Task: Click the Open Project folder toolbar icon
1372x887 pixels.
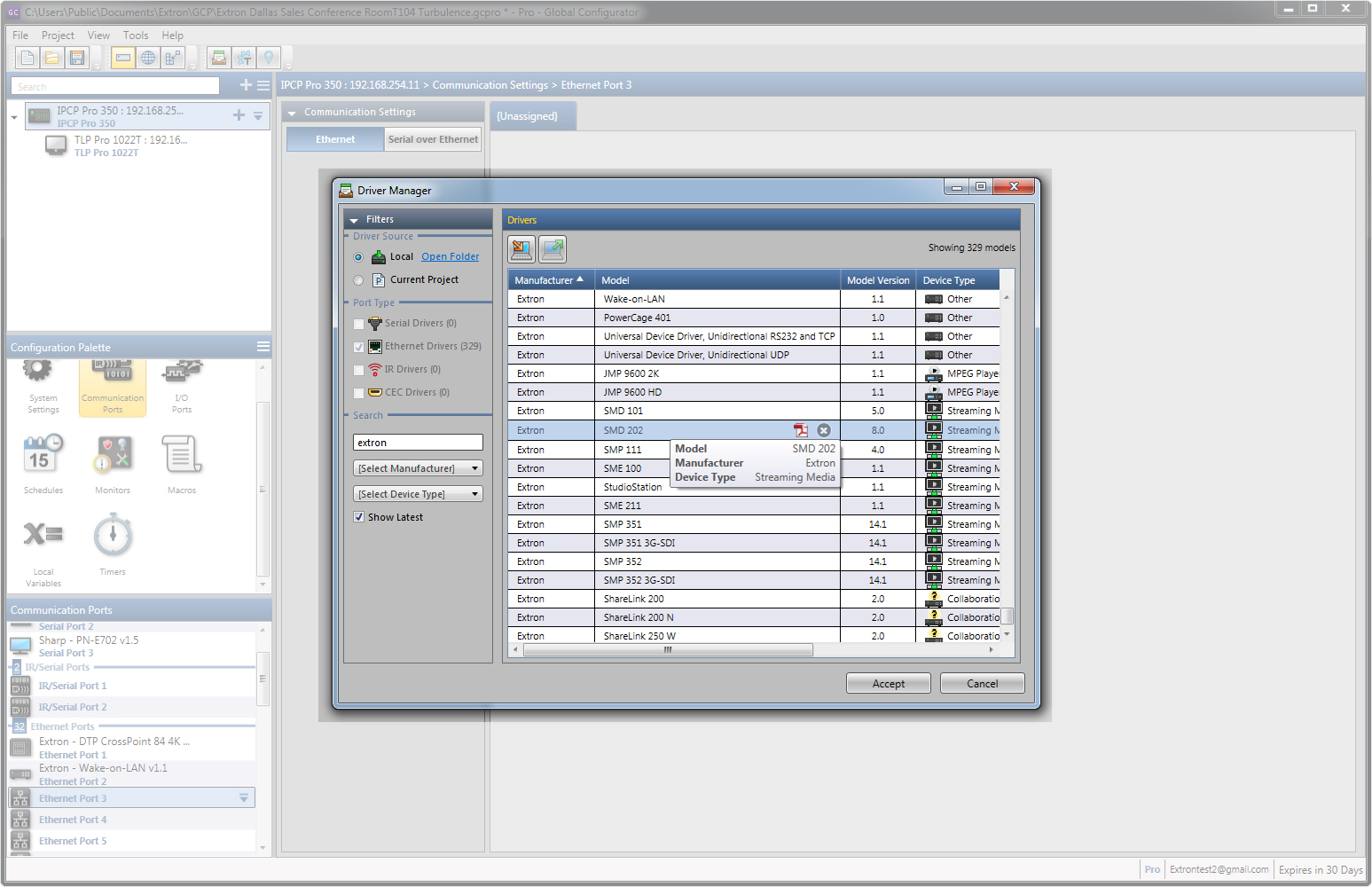Action: [x=52, y=59]
